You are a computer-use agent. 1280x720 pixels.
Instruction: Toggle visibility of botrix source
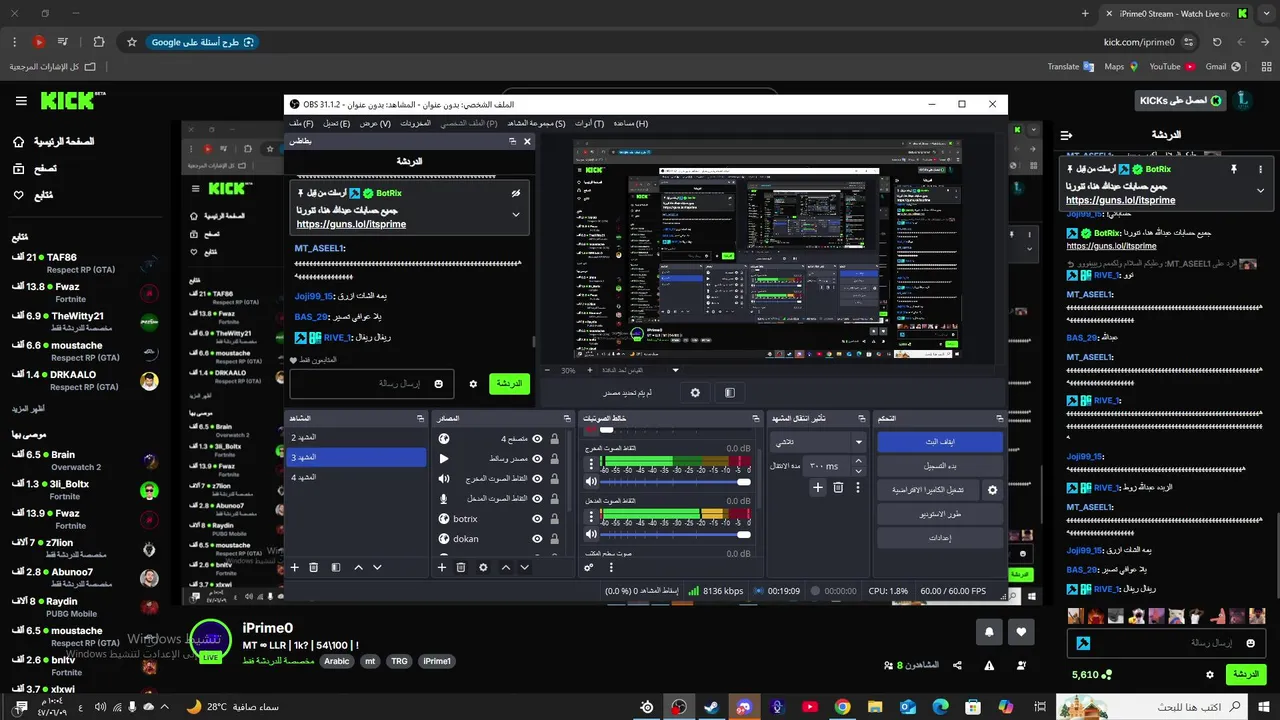538,519
